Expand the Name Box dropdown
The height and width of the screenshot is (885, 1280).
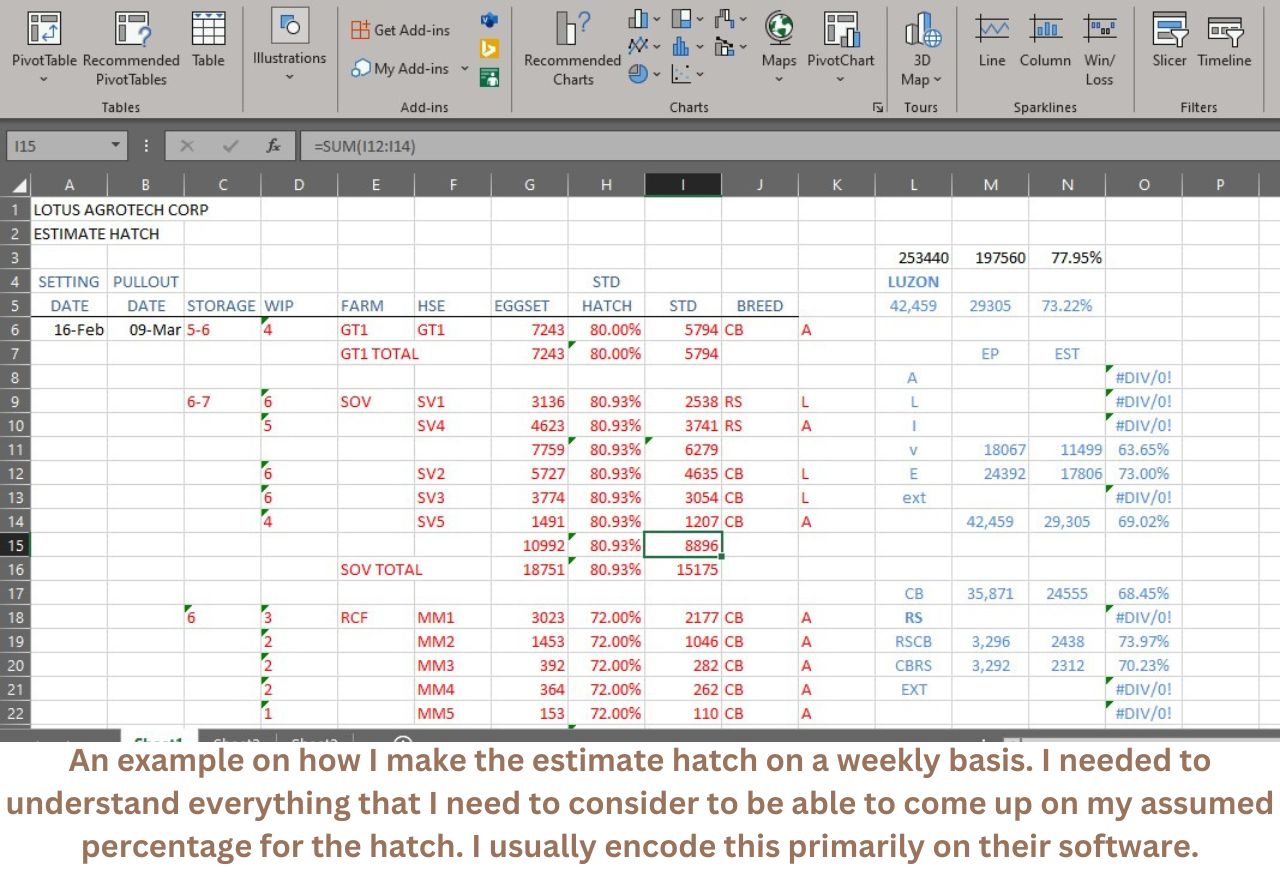pyautogui.click(x=116, y=146)
